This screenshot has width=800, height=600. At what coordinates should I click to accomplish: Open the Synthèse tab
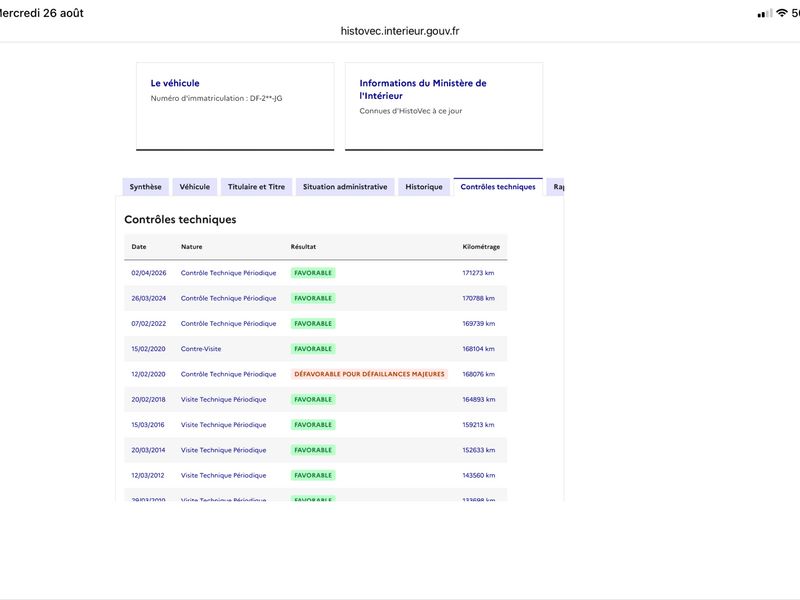tap(145, 187)
